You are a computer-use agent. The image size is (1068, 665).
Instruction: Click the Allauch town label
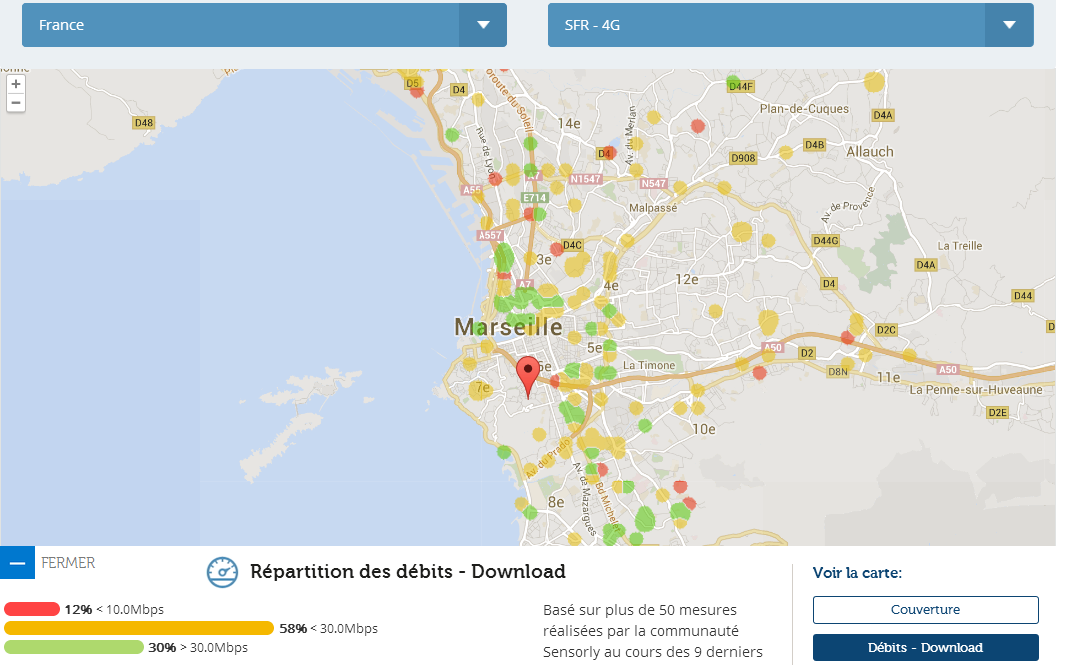pos(869,151)
